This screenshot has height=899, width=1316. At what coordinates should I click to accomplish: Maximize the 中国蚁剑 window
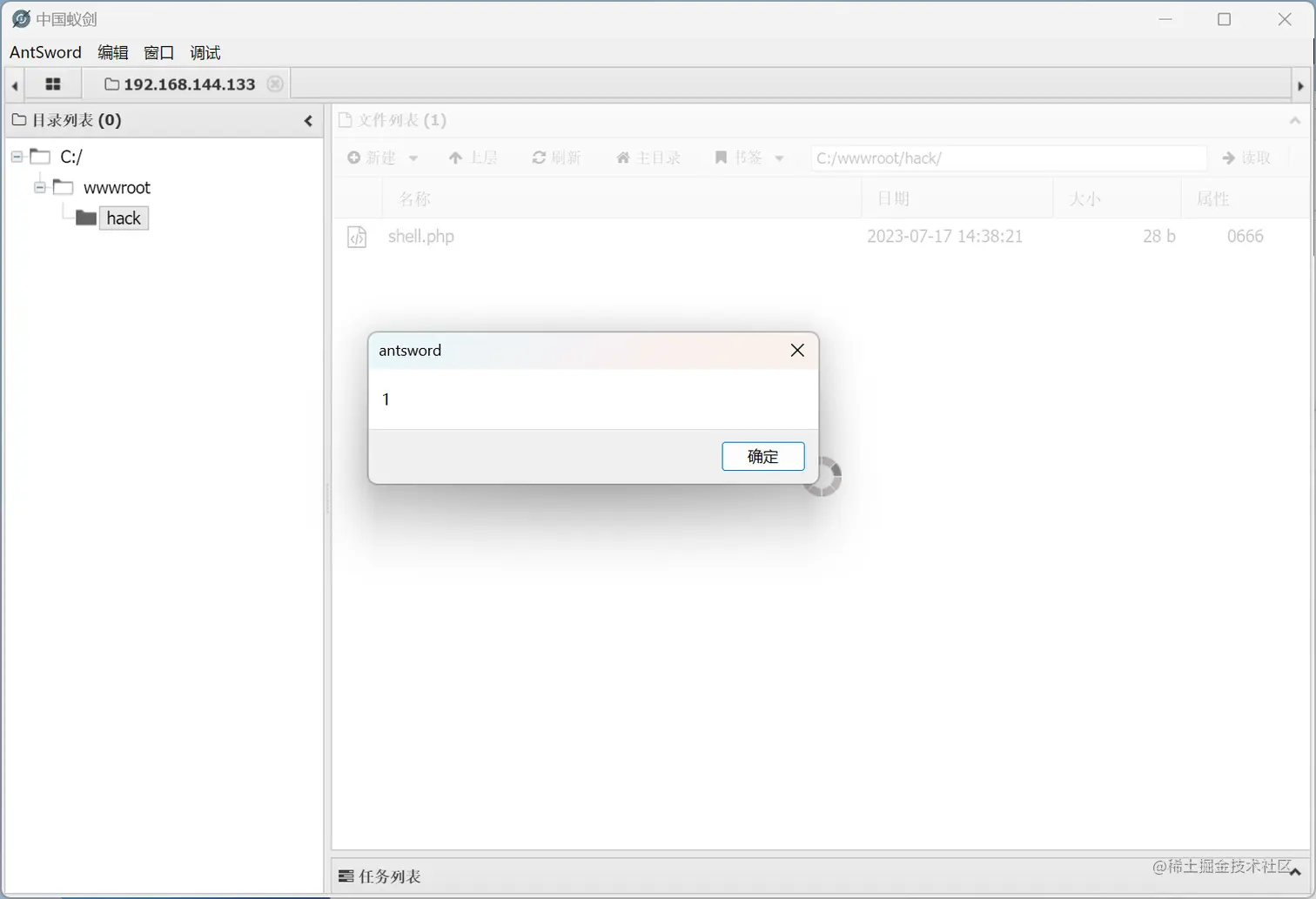(x=1225, y=19)
